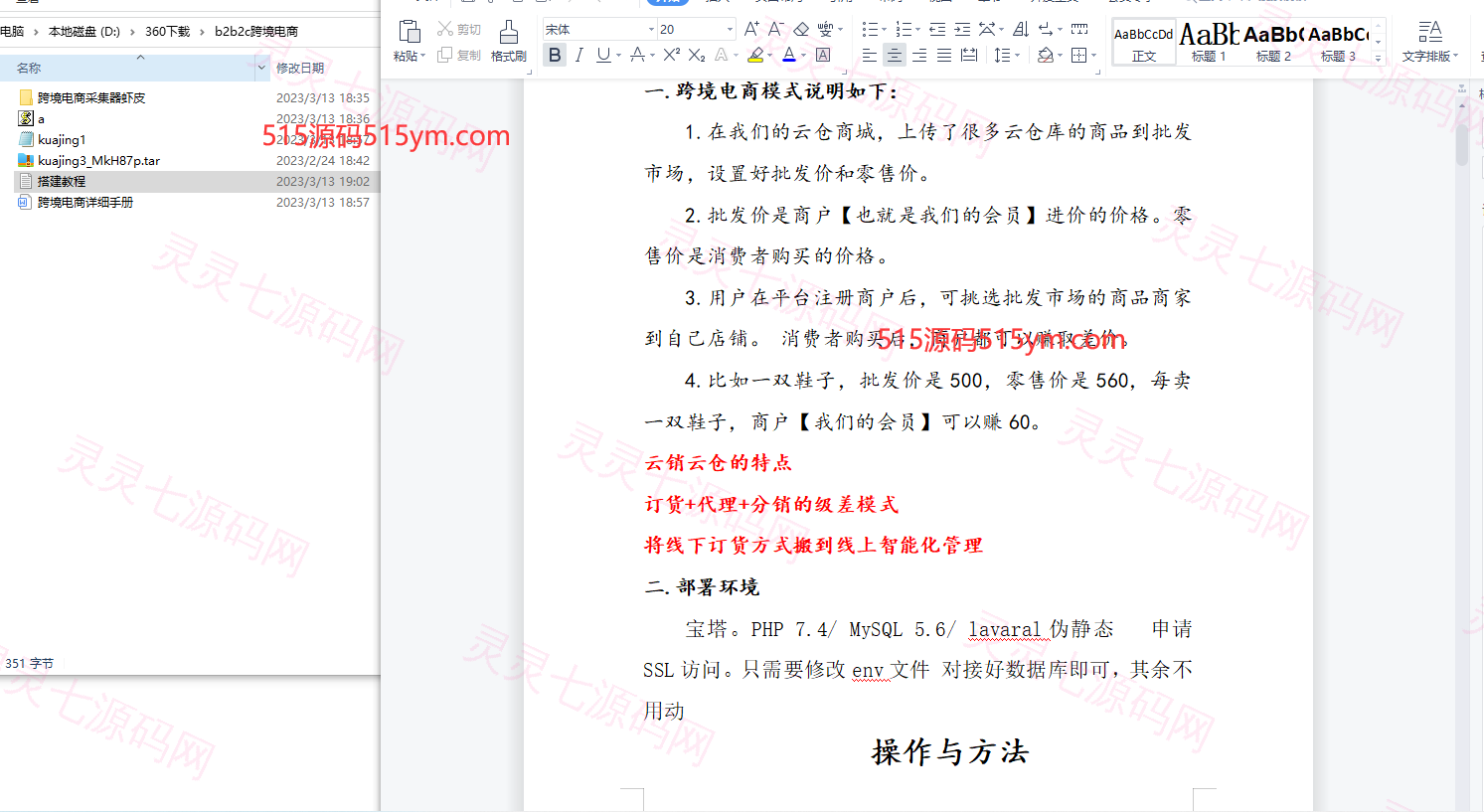Toggle bold formatting
The image size is (1484, 812).
(x=555, y=56)
